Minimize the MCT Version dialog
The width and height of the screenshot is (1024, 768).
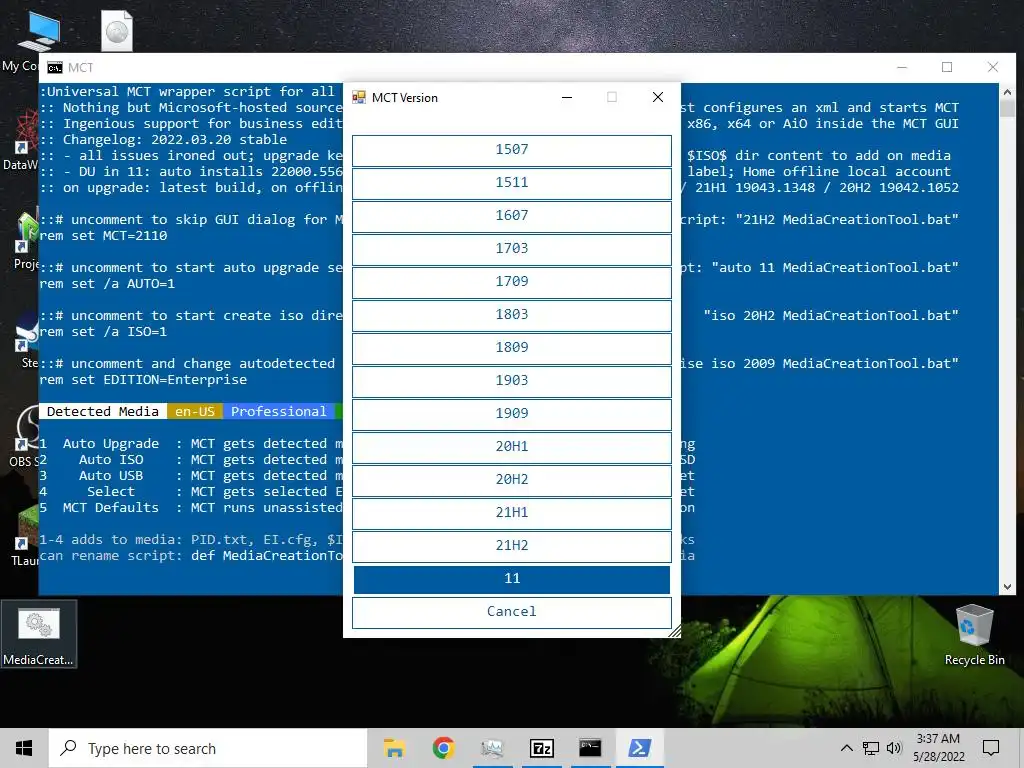tap(567, 97)
